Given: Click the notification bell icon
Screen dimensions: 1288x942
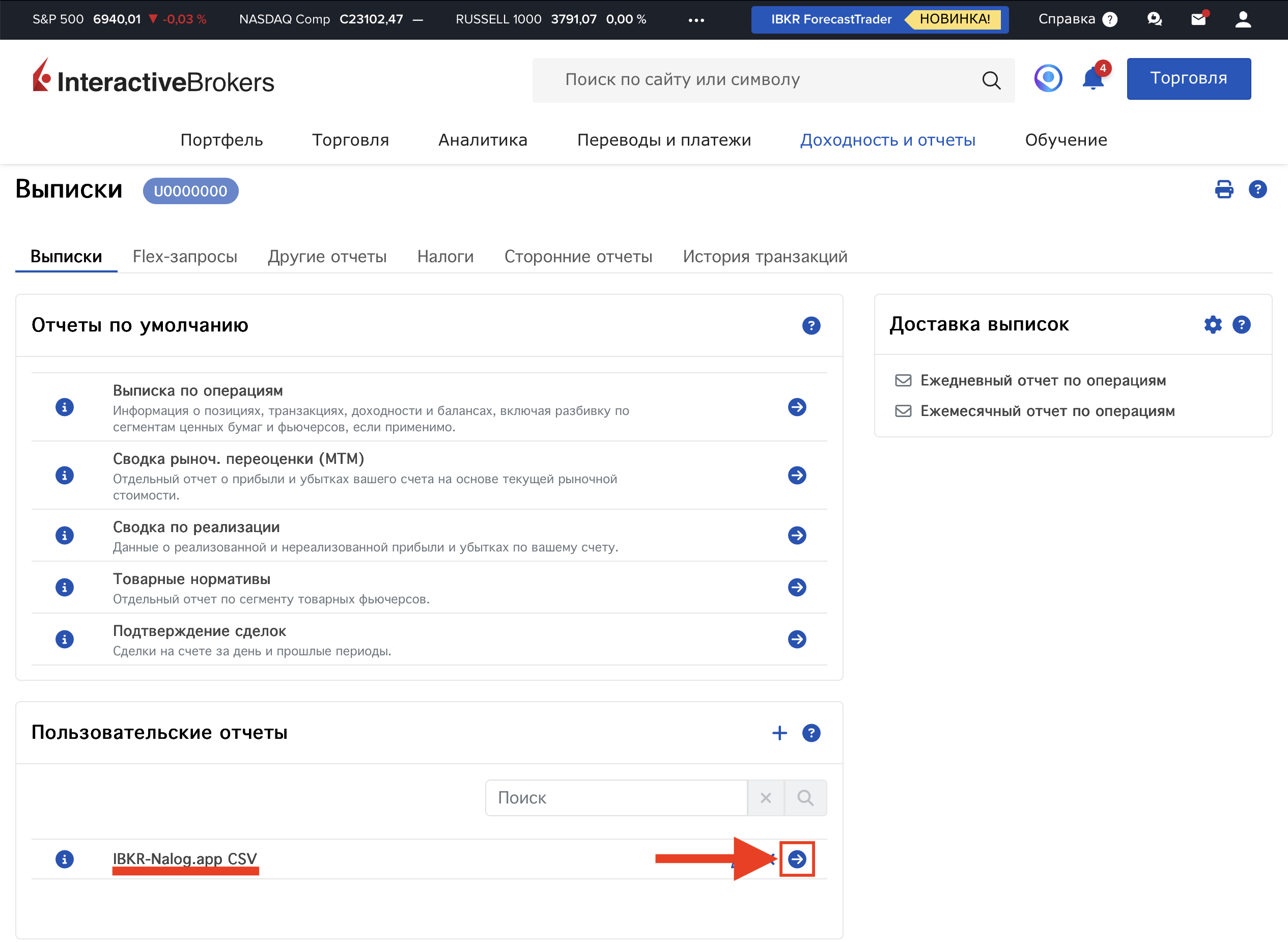Looking at the screenshot, I should click(1093, 79).
